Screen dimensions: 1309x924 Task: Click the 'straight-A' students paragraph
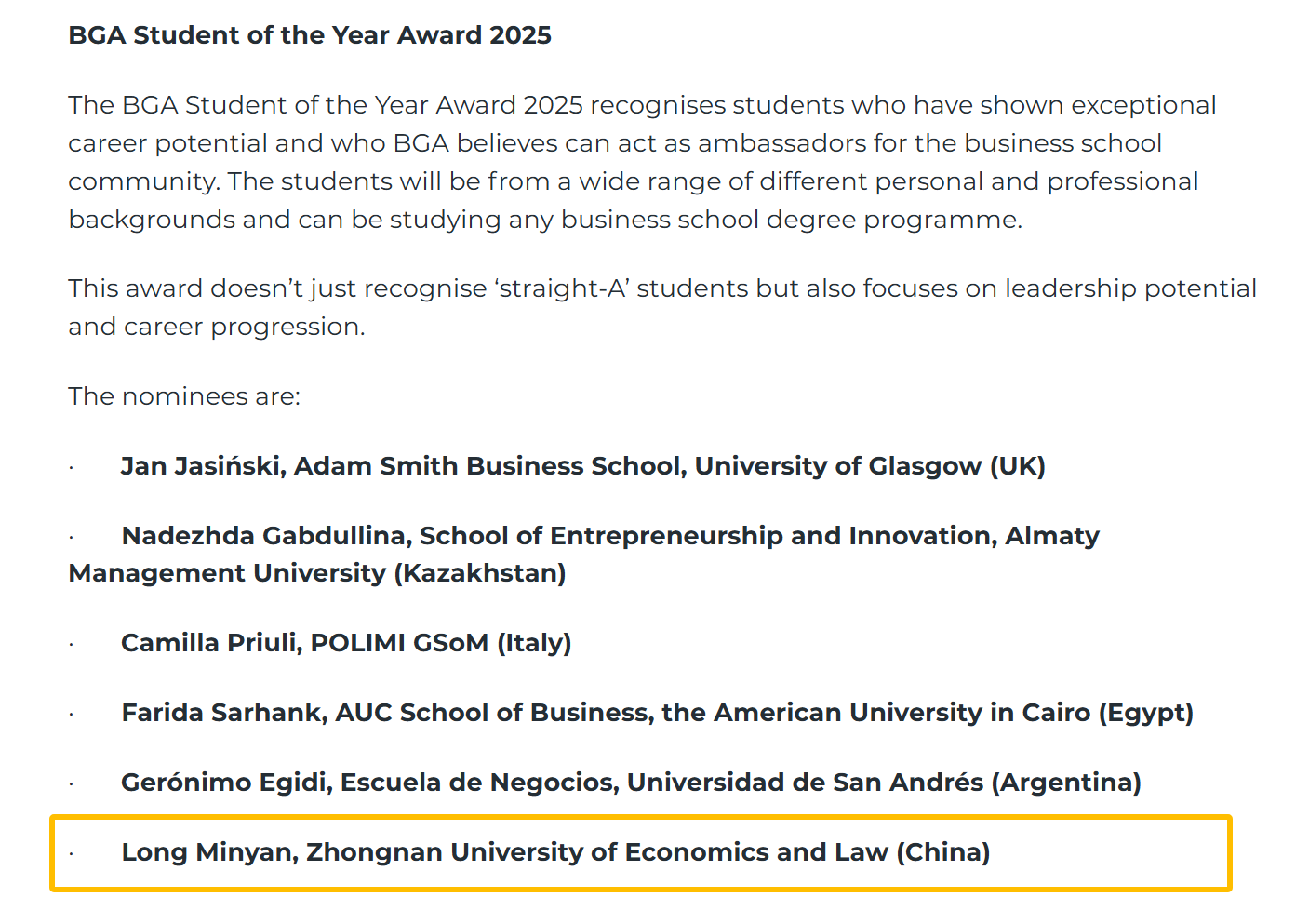661,307
